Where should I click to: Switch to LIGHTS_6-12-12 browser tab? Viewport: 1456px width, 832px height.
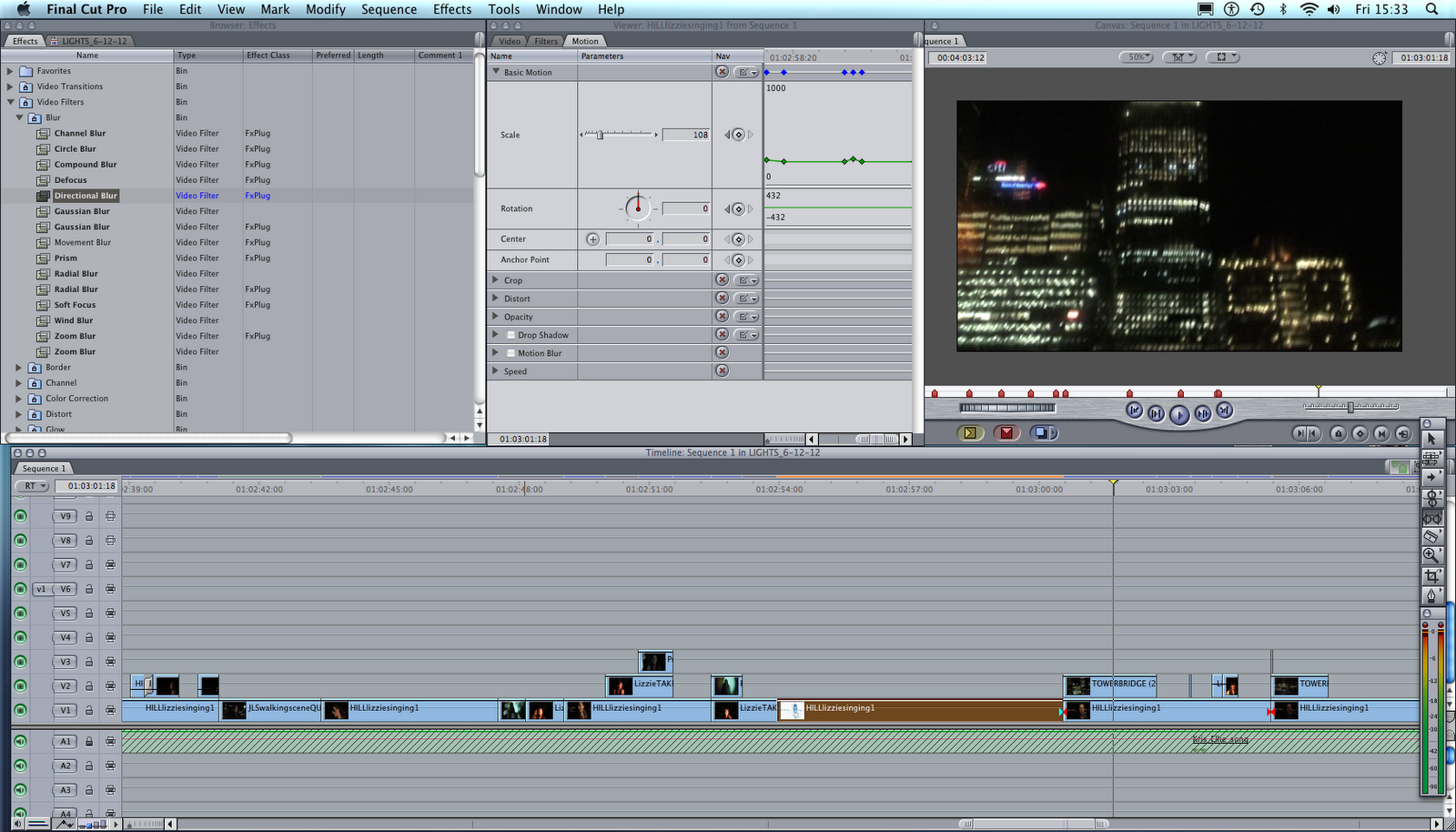point(89,41)
